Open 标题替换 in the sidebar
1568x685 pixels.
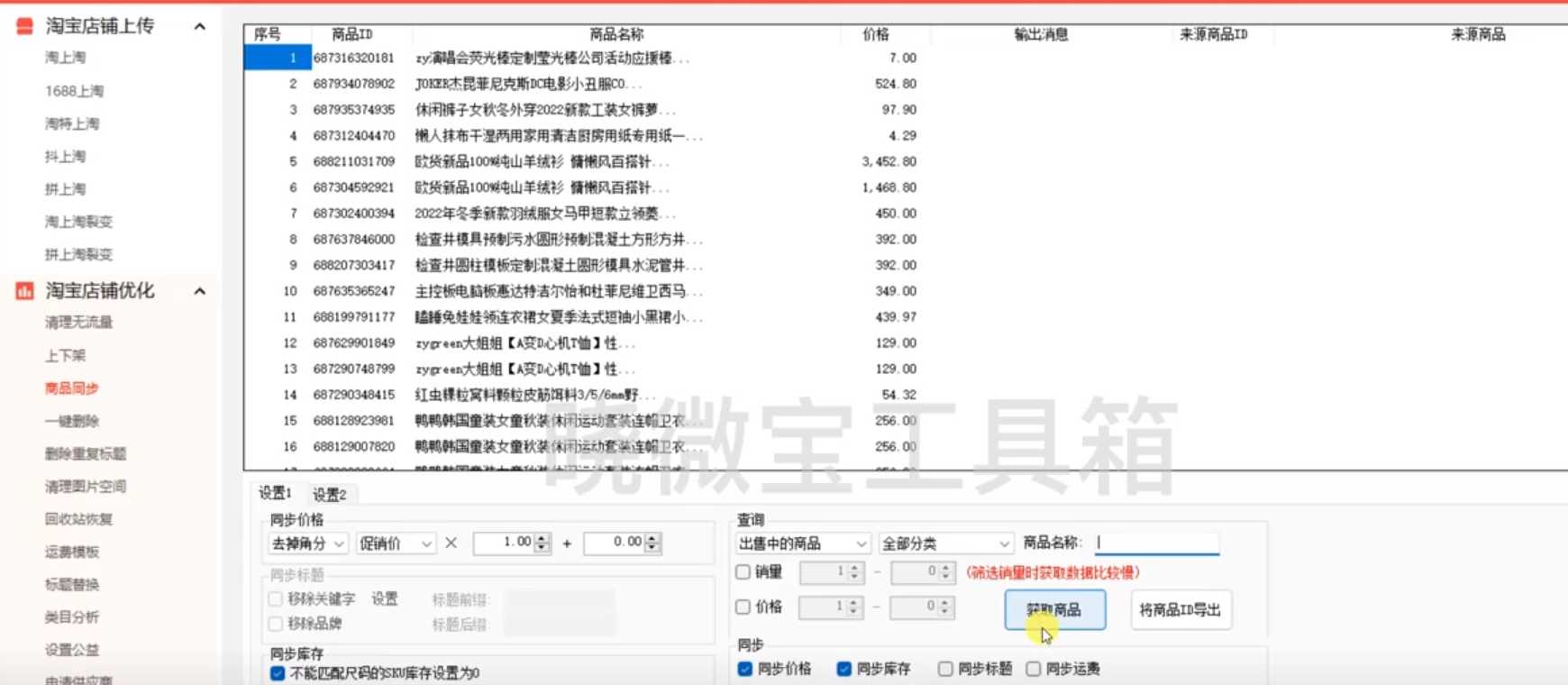point(72,584)
